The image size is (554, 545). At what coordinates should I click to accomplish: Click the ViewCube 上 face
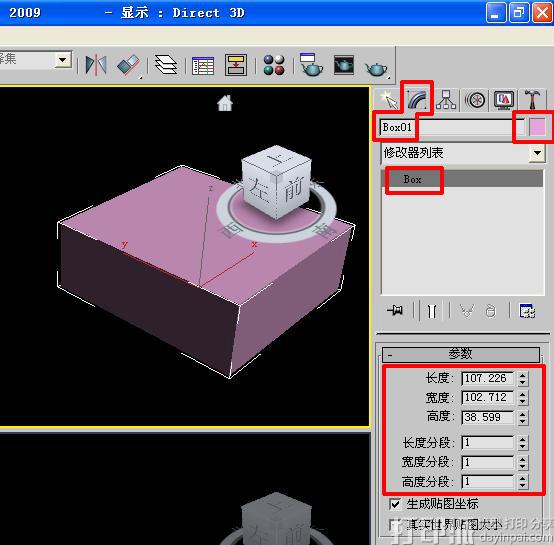tap(278, 159)
